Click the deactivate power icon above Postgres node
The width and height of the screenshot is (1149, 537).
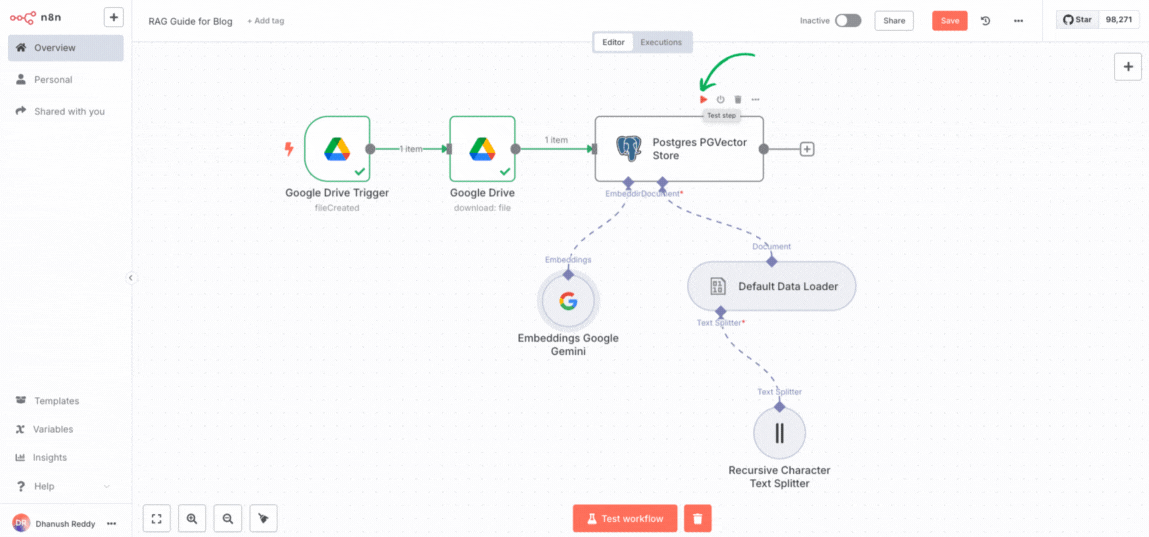[720, 99]
